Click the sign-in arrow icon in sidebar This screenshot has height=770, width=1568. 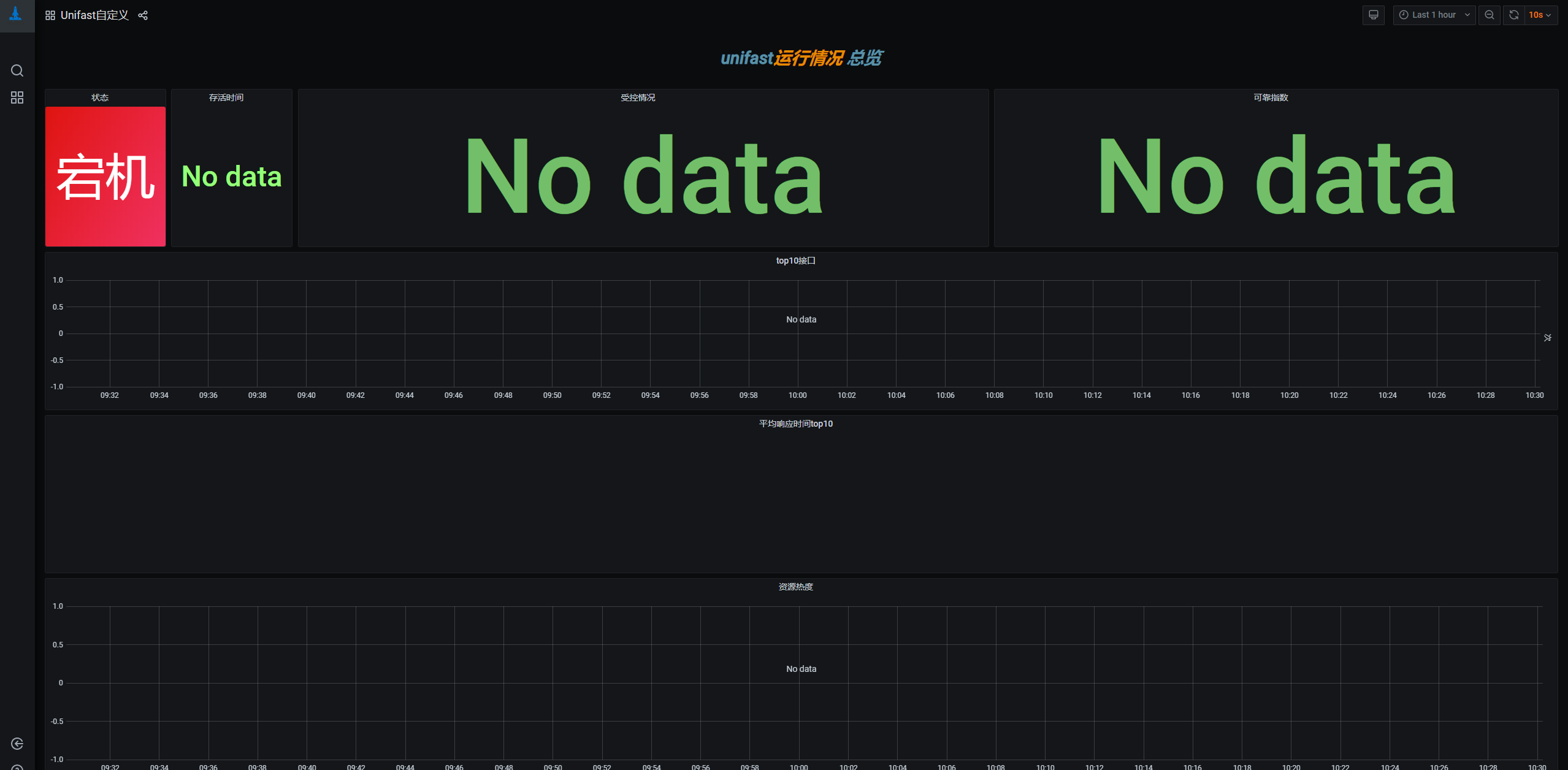17,744
